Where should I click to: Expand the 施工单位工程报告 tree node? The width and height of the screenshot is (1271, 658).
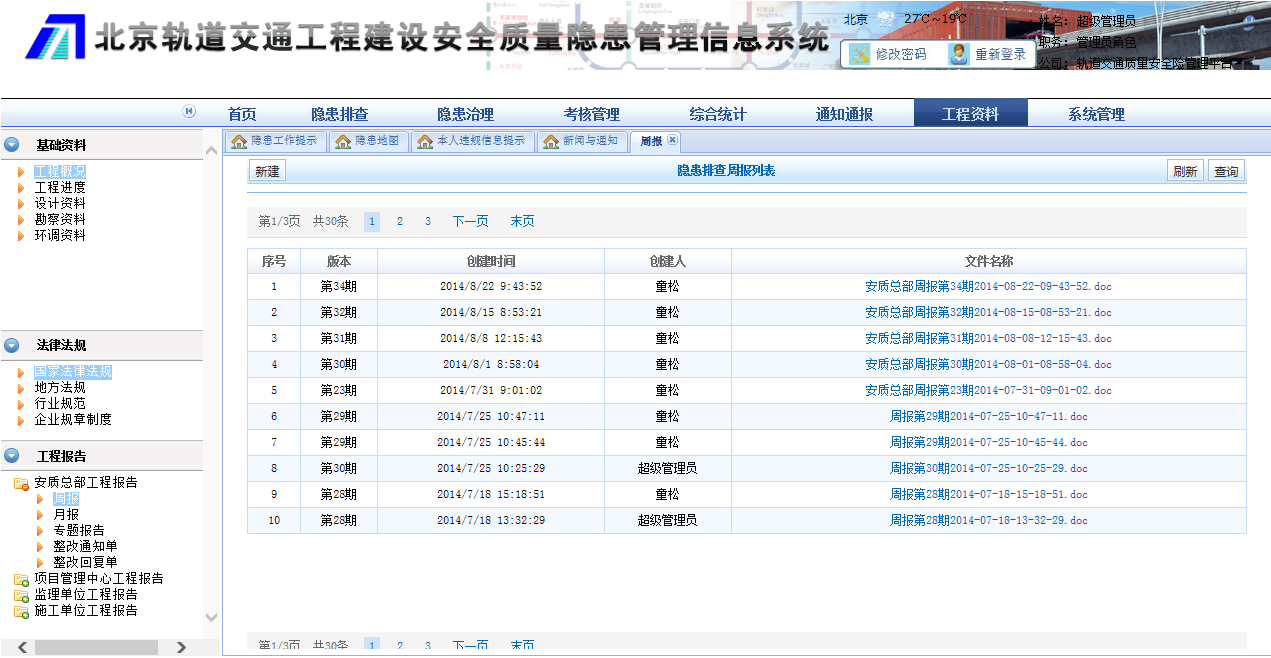click(x=20, y=611)
